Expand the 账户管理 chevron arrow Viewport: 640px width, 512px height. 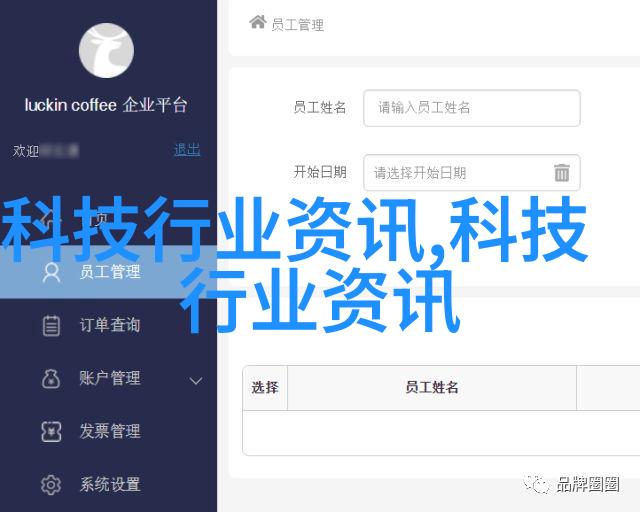[x=196, y=381]
